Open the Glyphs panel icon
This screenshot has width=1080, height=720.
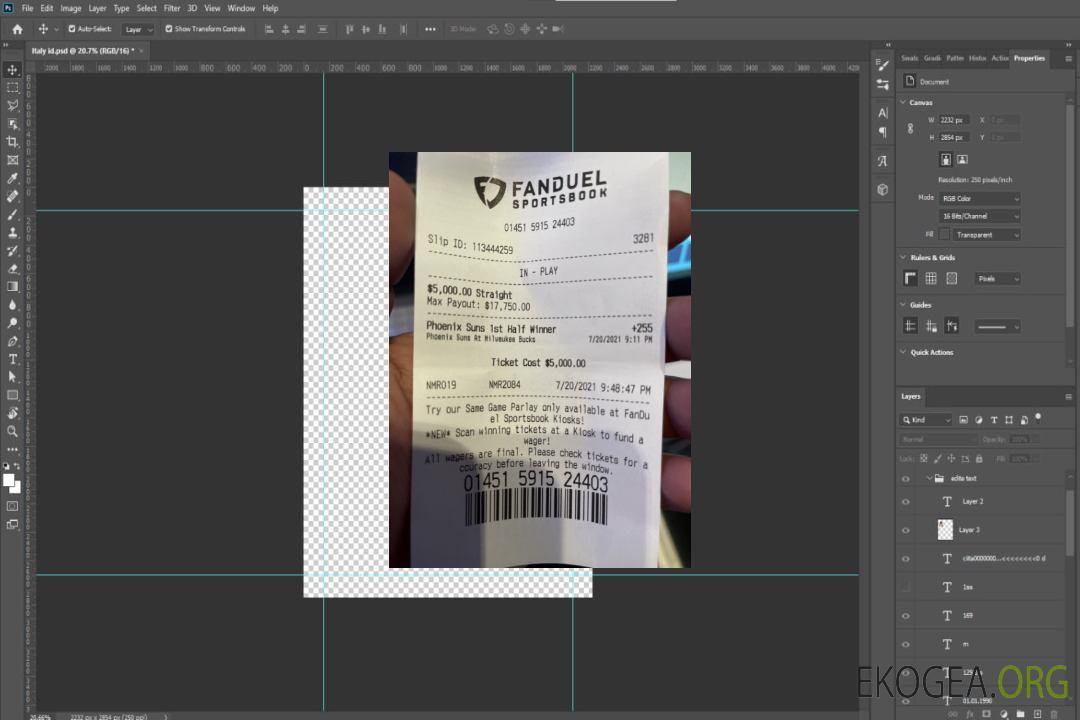[x=883, y=161]
